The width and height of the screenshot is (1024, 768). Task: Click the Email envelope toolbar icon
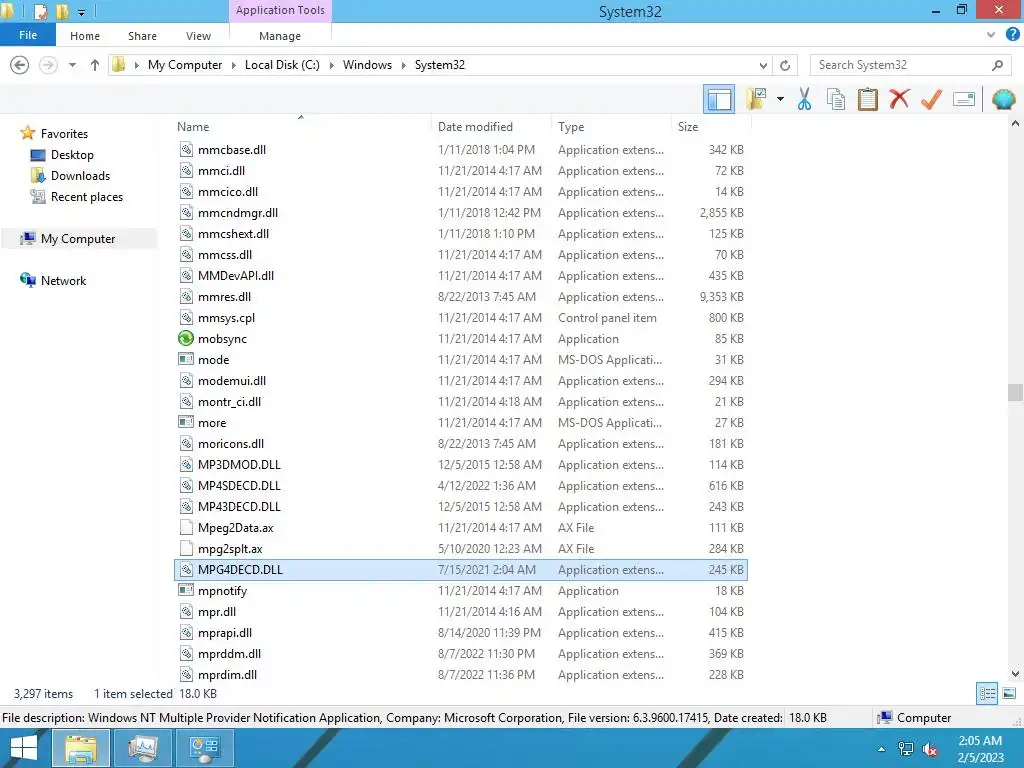click(x=964, y=99)
